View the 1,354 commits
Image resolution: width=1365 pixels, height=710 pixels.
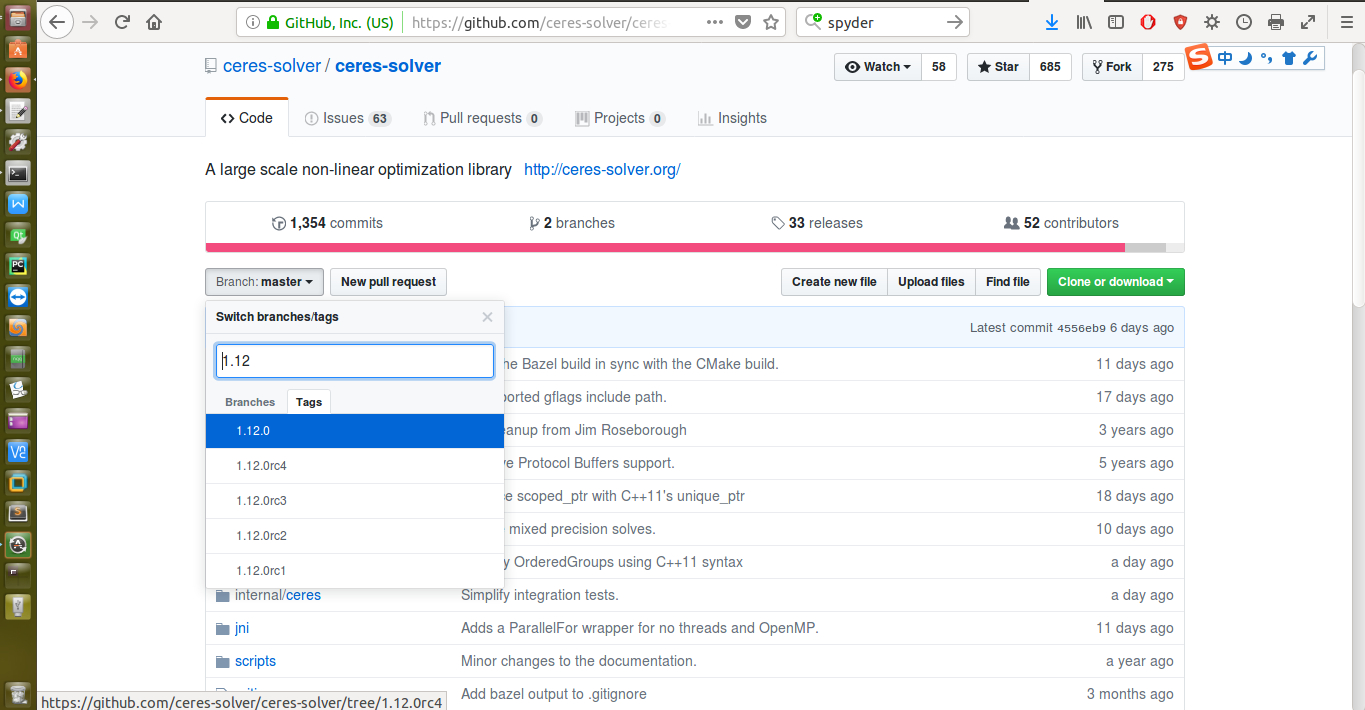click(327, 223)
